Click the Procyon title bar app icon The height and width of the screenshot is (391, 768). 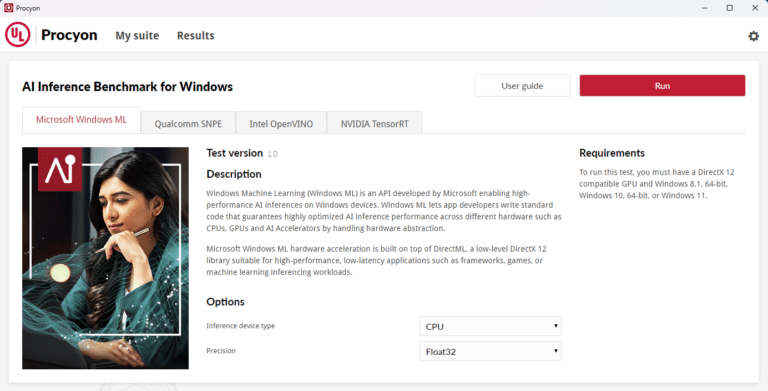[8, 8]
